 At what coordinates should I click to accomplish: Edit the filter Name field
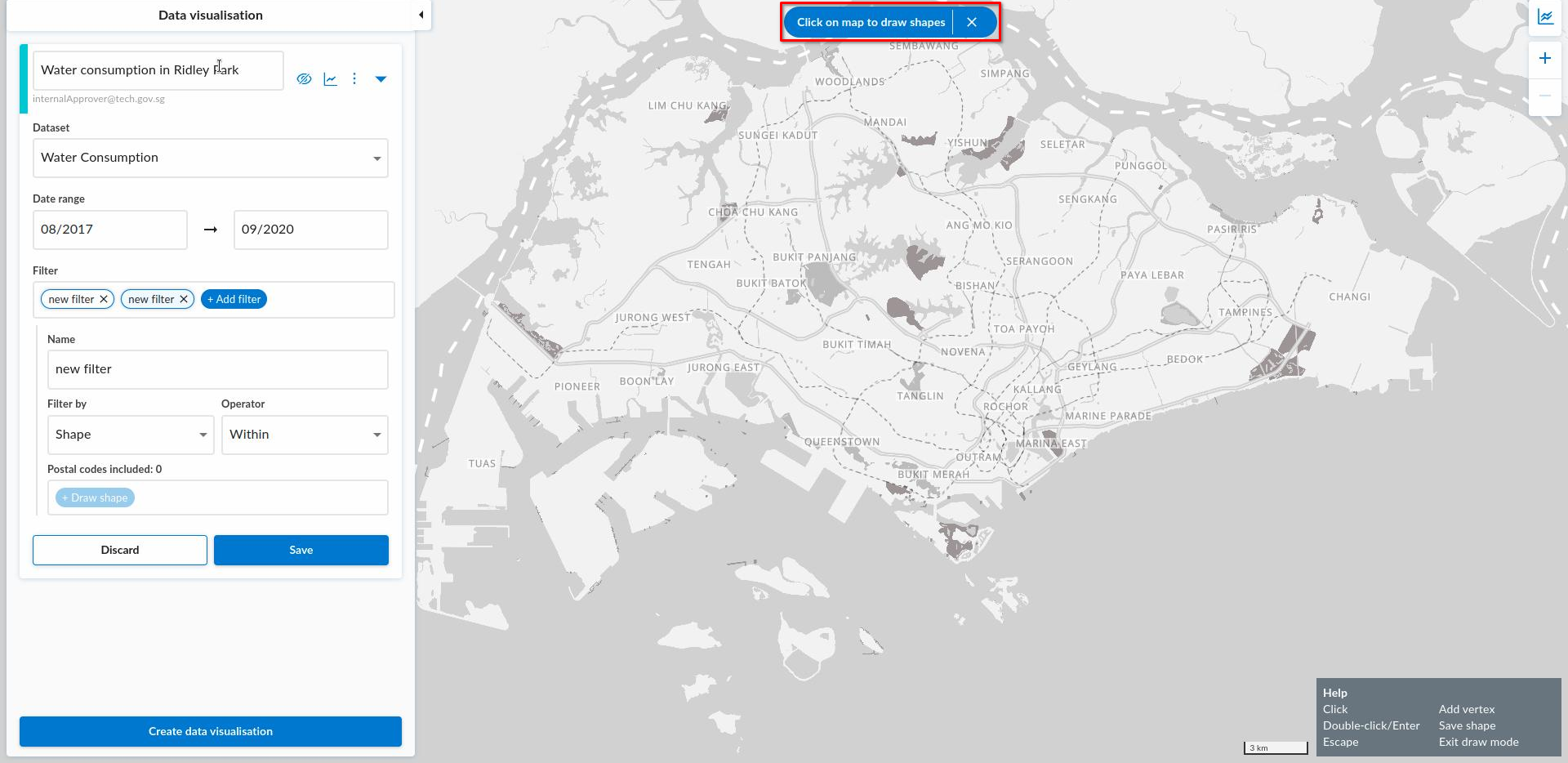click(x=218, y=369)
